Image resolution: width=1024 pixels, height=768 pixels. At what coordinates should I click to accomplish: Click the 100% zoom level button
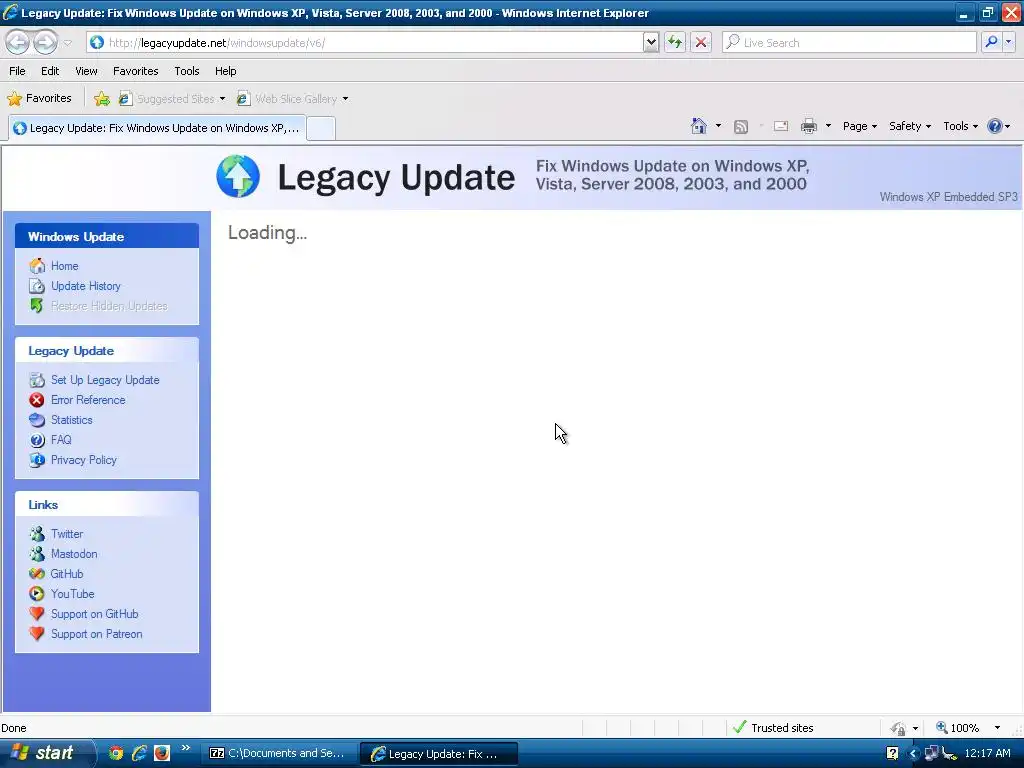coord(958,728)
